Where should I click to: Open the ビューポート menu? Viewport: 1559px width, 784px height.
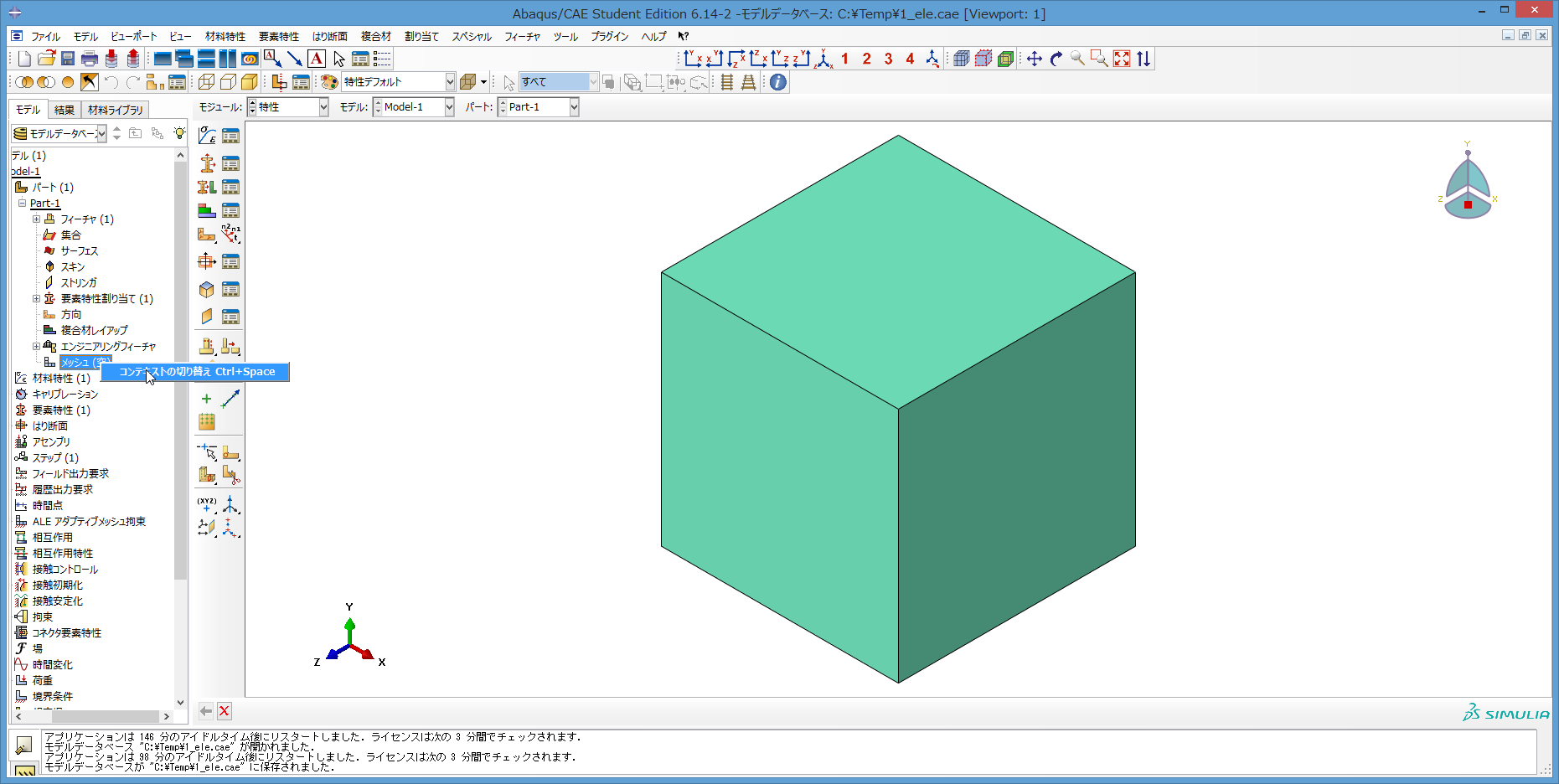click(133, 36)
